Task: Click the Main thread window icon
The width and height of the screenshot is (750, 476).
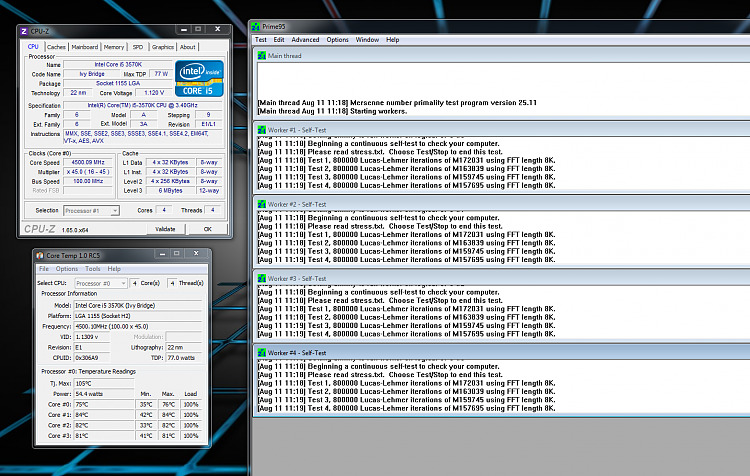Action: [x=262, y=56]
